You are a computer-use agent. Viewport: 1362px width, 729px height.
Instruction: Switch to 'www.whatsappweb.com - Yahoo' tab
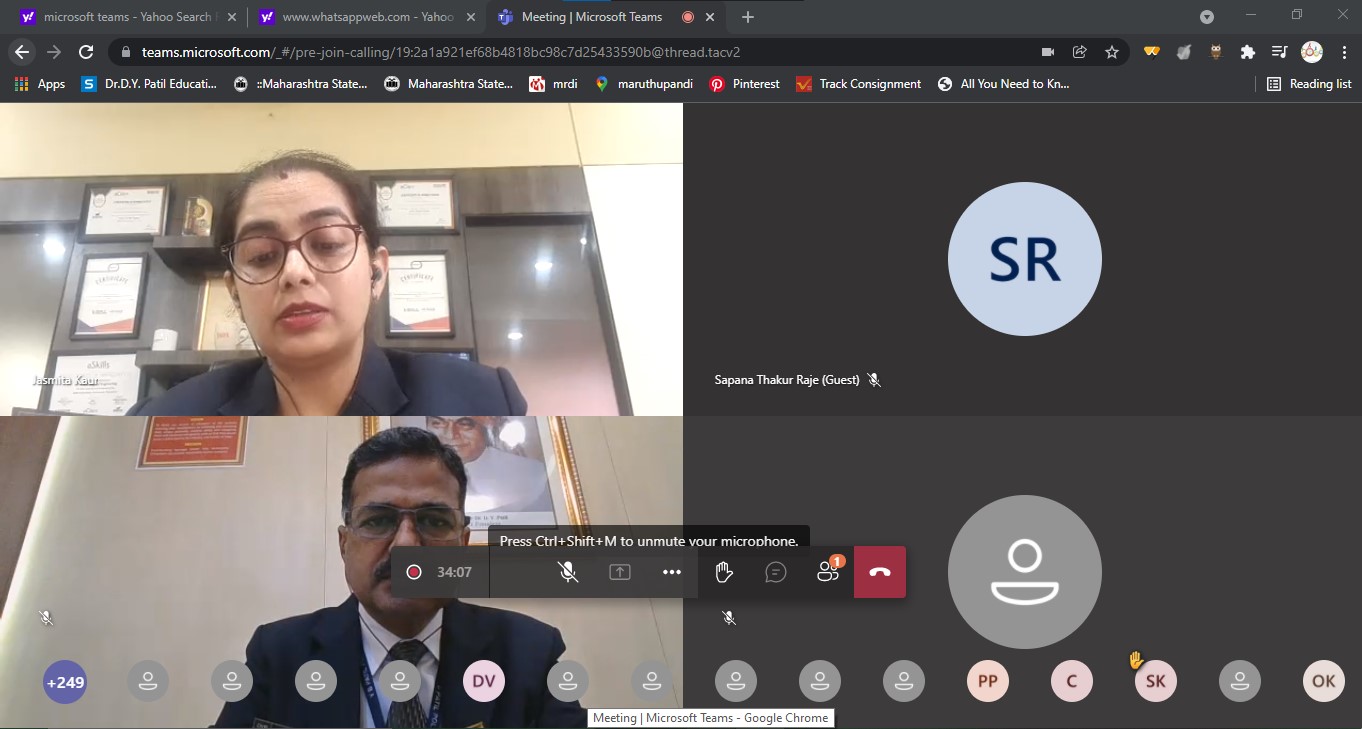click(367, 17)
